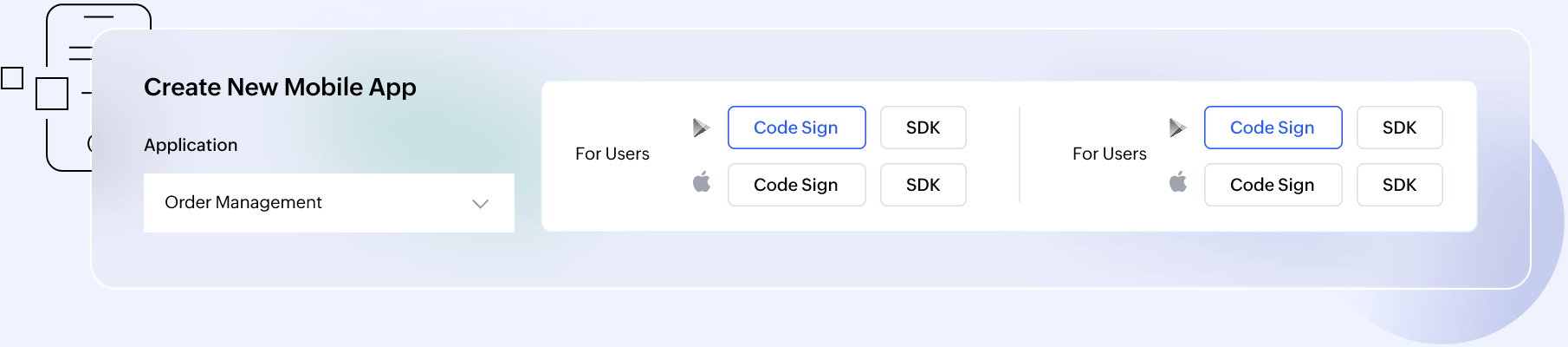Open the Order Management application dropdown

point(328,203)
